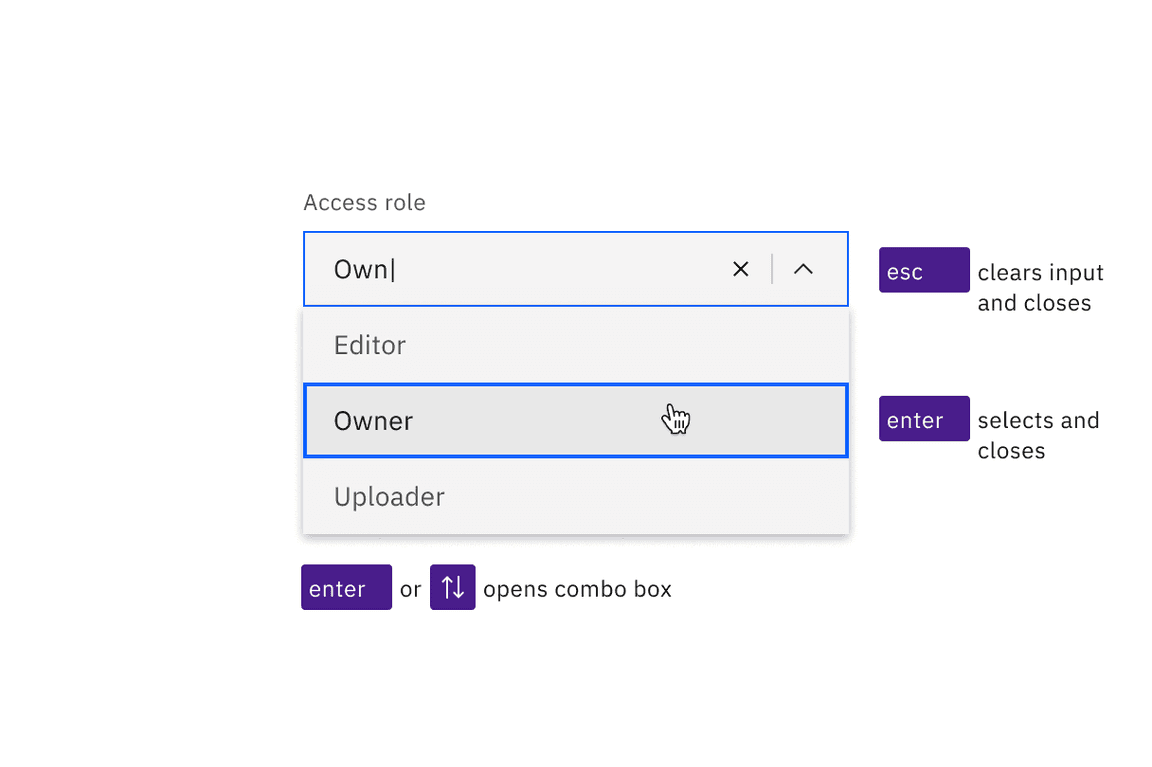Click the enter key badge beside 'opens combo box'
The image size is (1152, 767).
coord(345,587)
